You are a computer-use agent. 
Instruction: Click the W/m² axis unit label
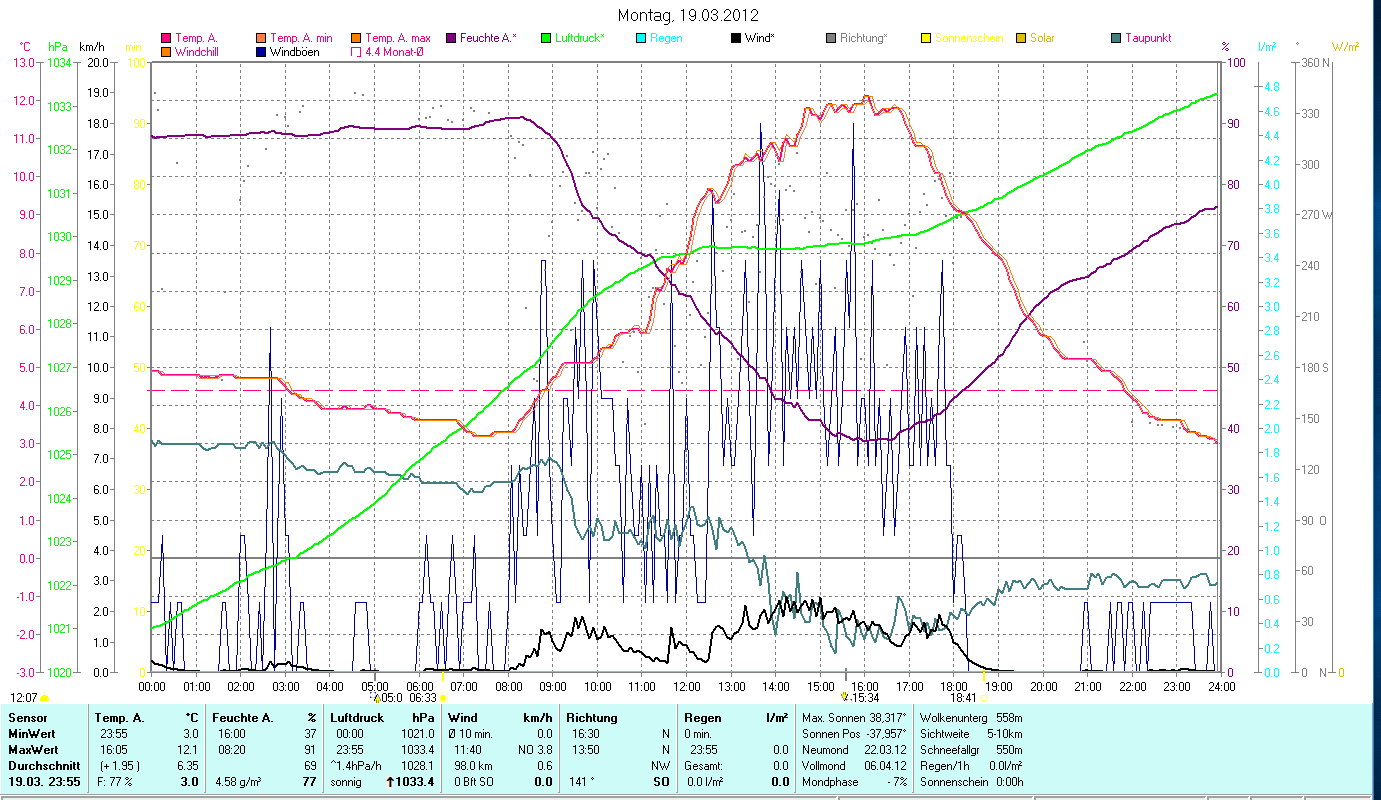click(1345, 46)
